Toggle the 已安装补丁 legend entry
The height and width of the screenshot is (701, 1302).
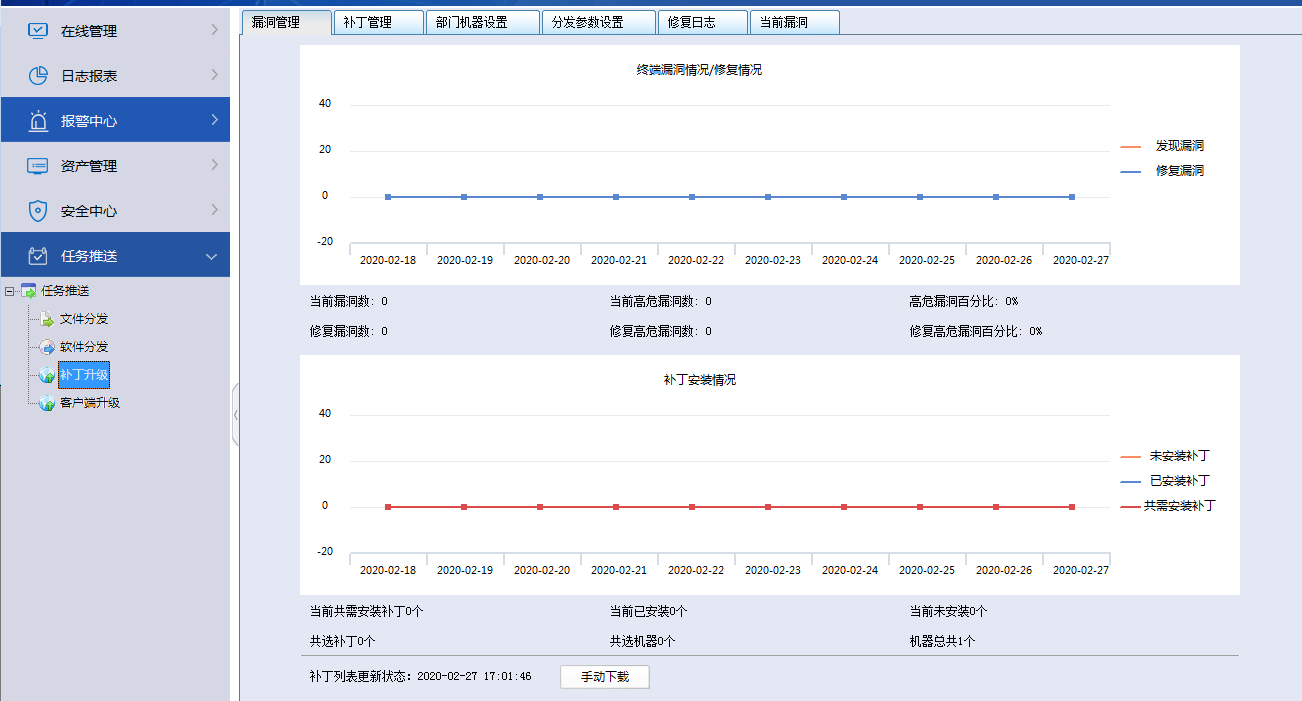click(x=1166, y=481)
